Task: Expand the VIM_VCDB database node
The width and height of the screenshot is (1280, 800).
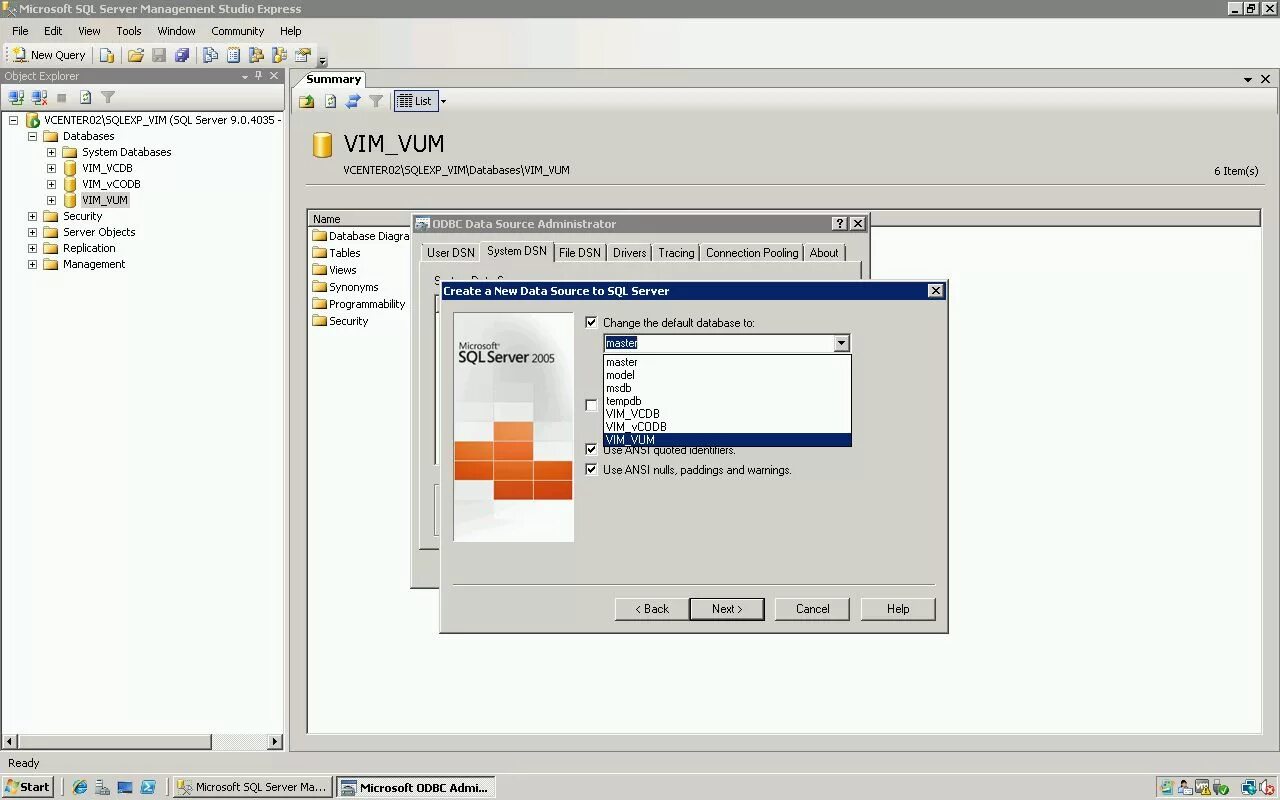Action: (51, 168)
